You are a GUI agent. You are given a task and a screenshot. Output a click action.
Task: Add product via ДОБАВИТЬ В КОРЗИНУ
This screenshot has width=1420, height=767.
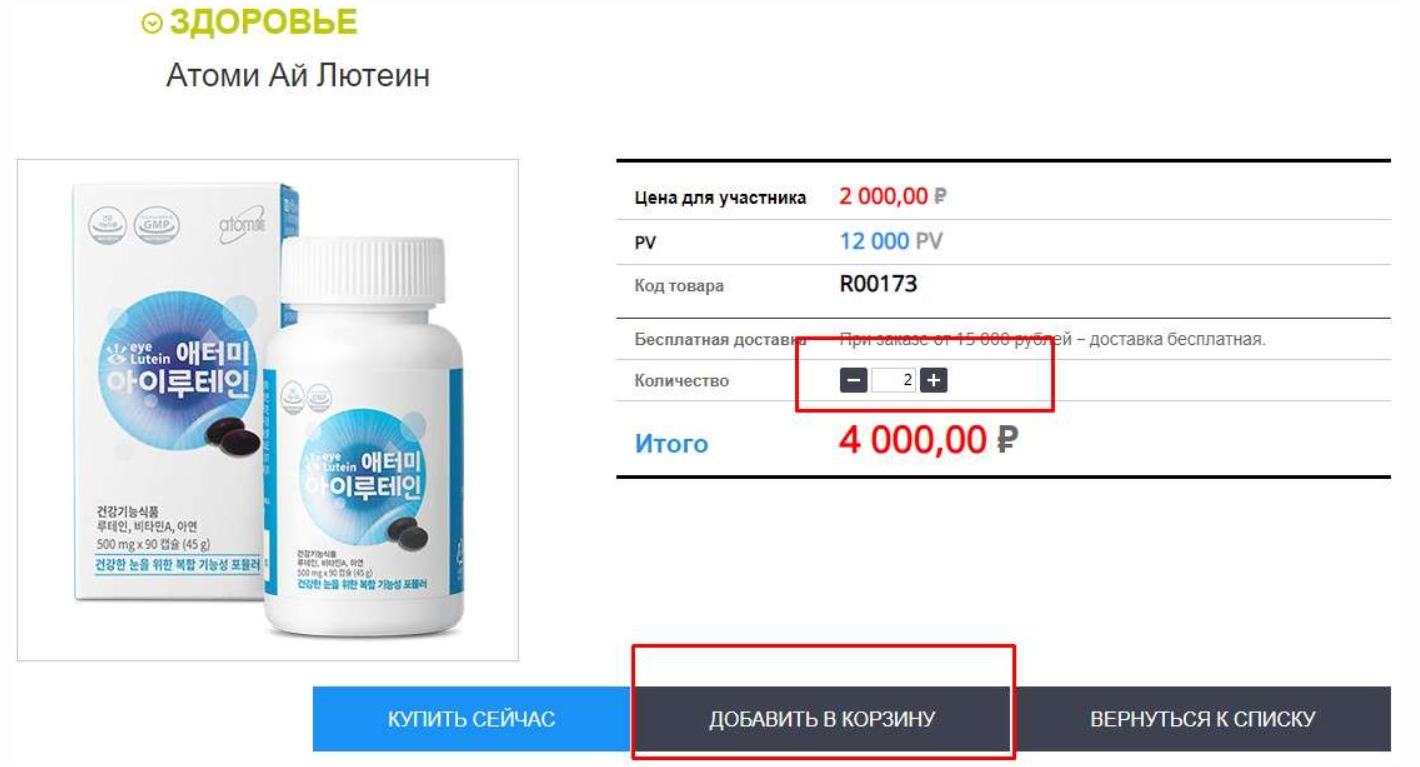(x=822, y=719)
